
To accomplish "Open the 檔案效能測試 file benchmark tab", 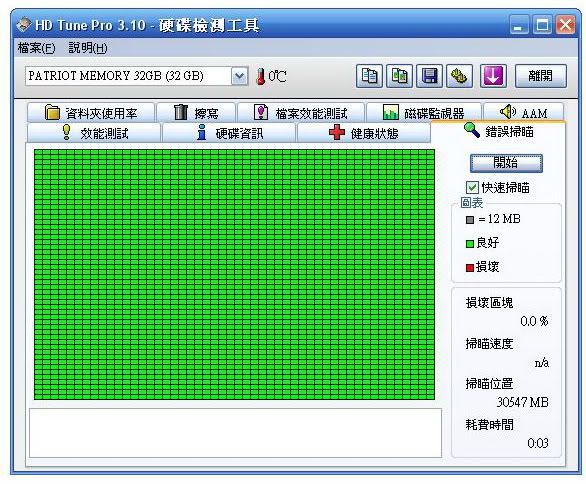I will point(301,112).
